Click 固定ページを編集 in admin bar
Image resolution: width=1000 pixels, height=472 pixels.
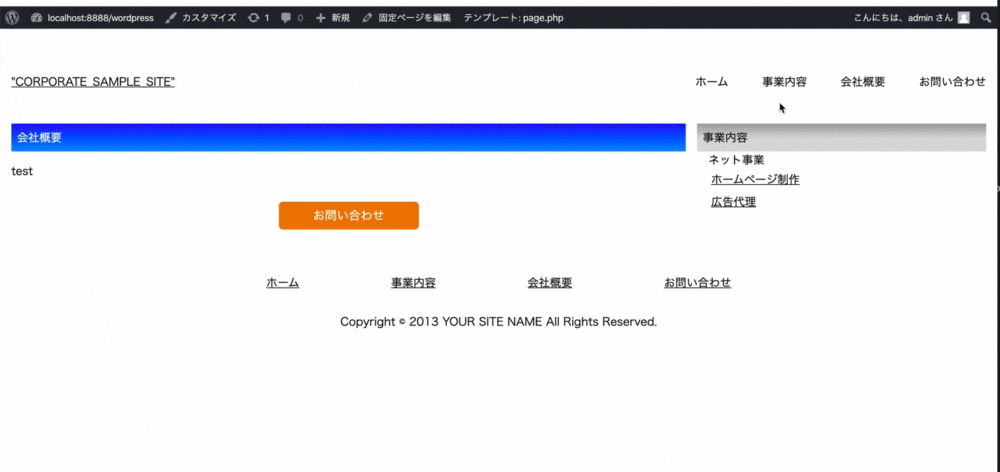coord(407,18)
